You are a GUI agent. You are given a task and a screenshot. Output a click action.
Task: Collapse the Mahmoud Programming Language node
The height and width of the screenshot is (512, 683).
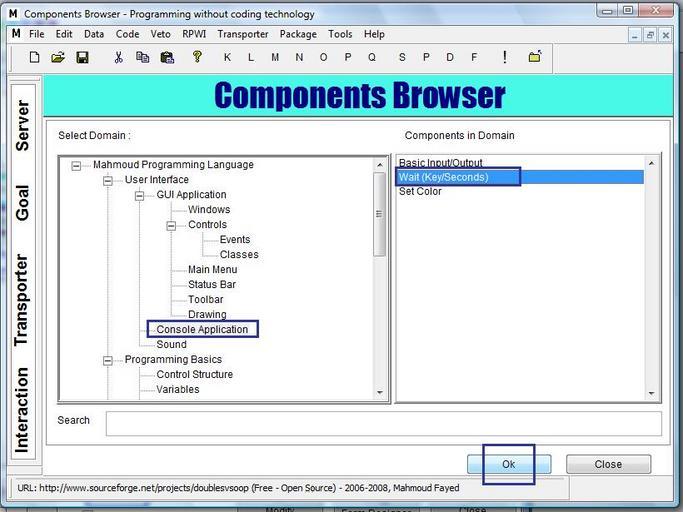76,165
